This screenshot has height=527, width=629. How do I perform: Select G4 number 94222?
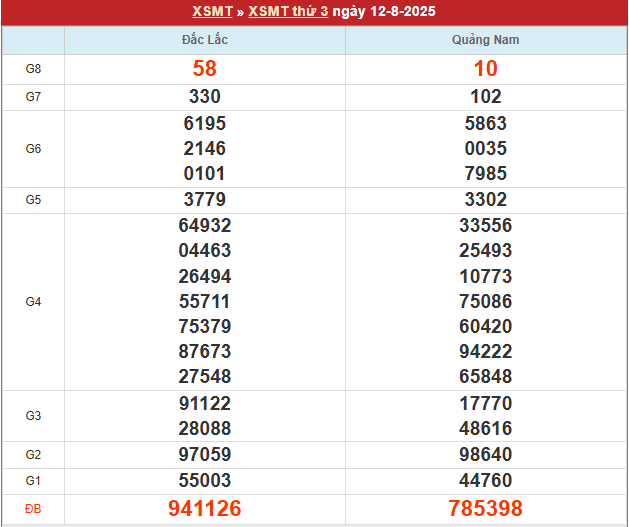tap(485, 352)
